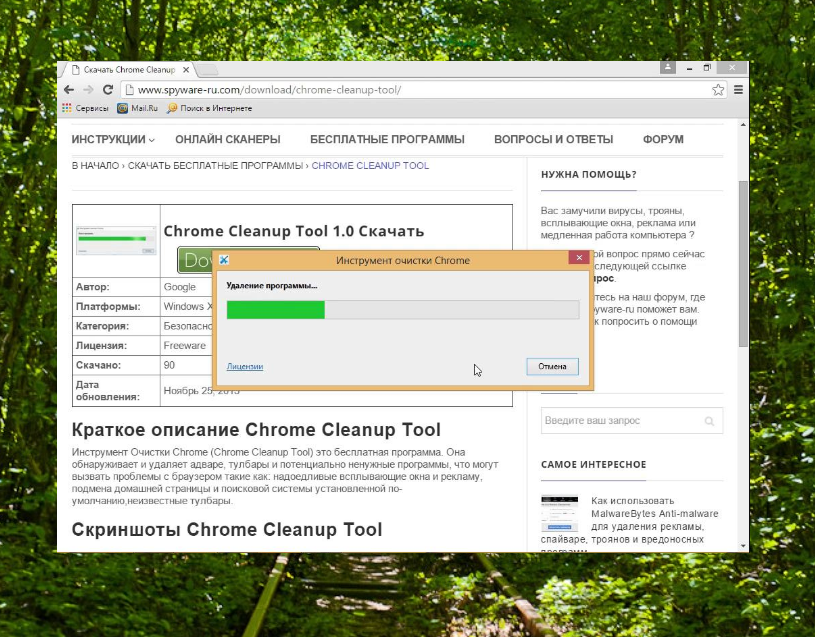
Task: Click the Категория: table label
Action: [x=102, y=326]
